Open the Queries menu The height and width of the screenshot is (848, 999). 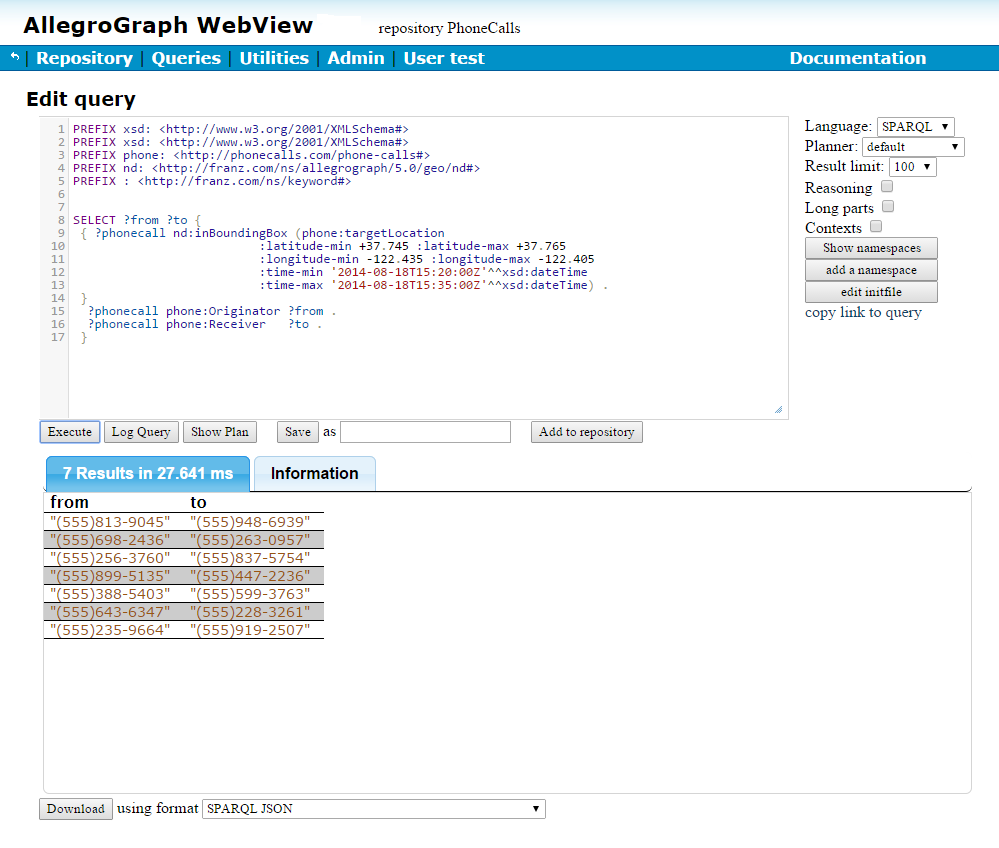pos(186,58)
